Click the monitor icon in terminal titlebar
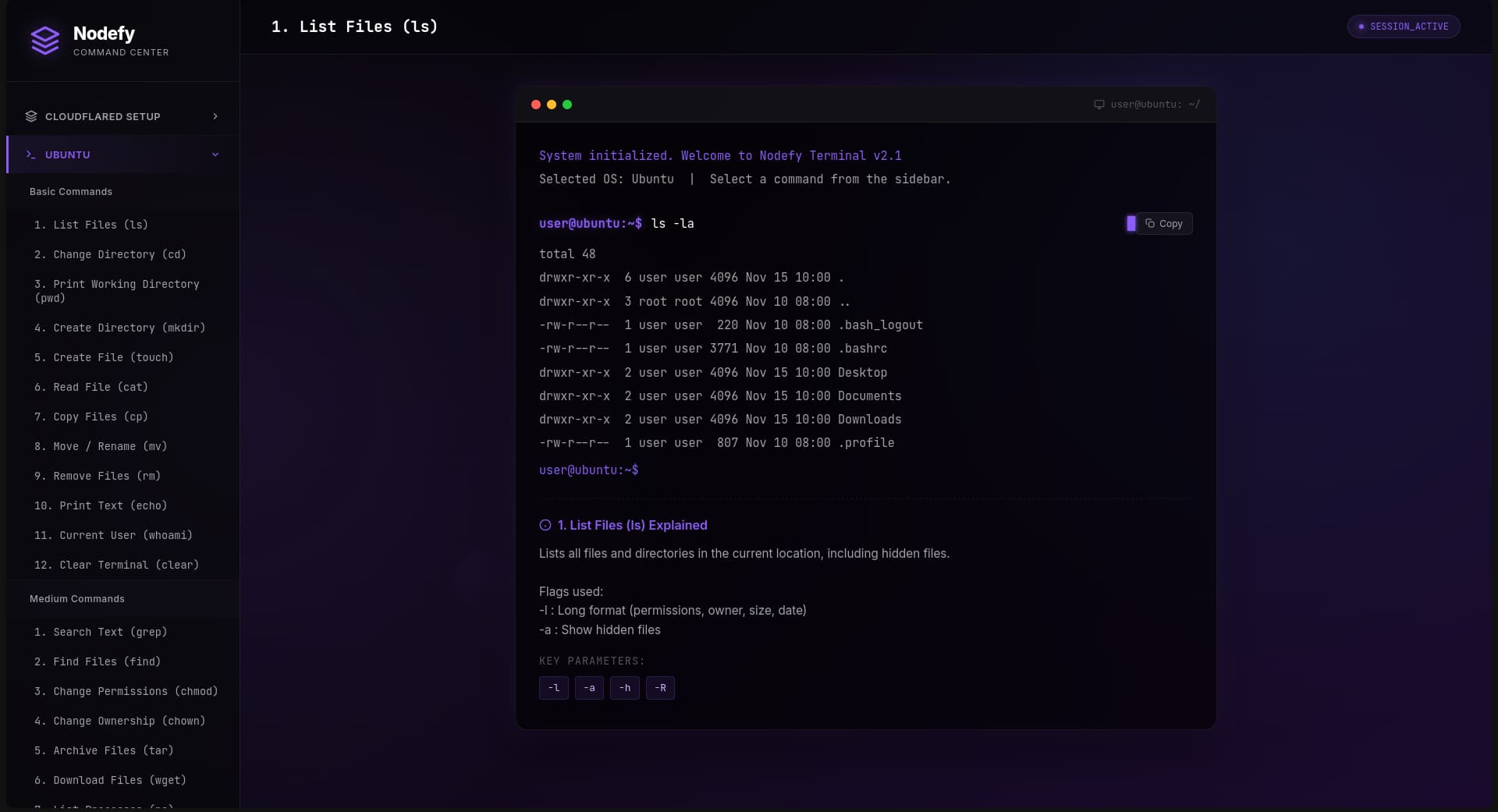Screen dimensions: 1498x812 [1099, 105]
